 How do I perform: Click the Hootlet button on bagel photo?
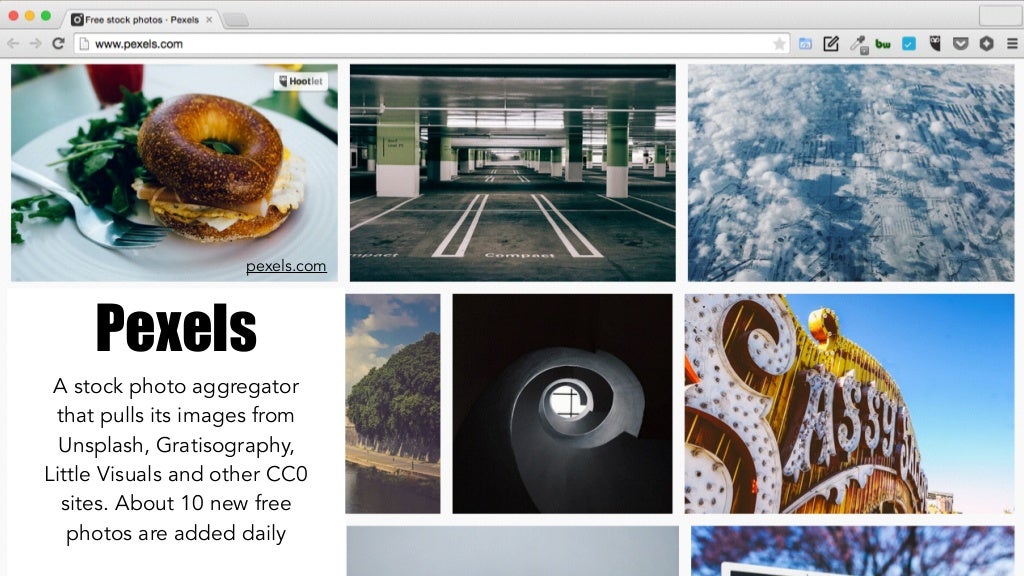click(x=300, y=81)
